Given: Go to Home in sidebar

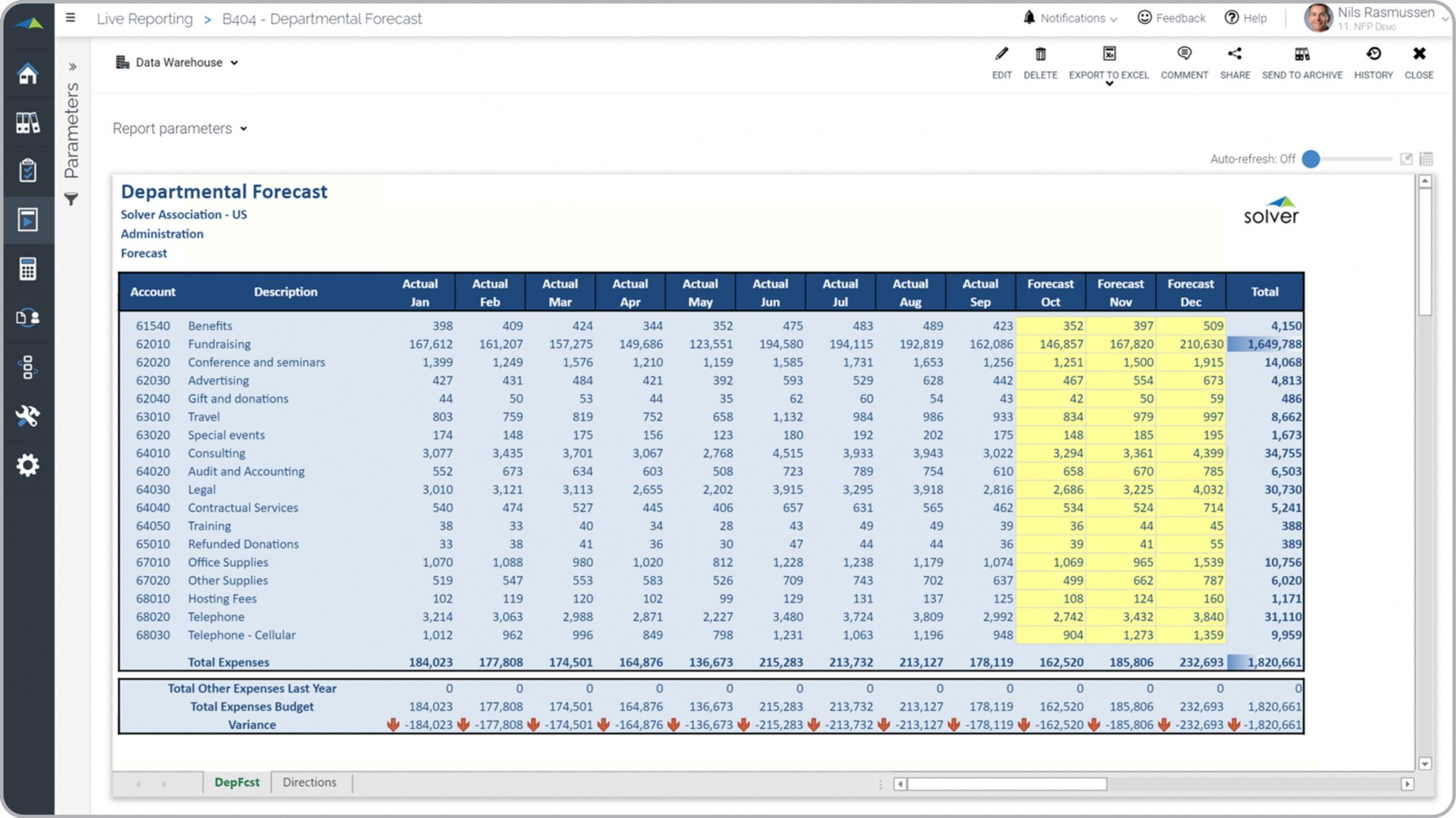Looking at the screenshot, I should 27,74.
